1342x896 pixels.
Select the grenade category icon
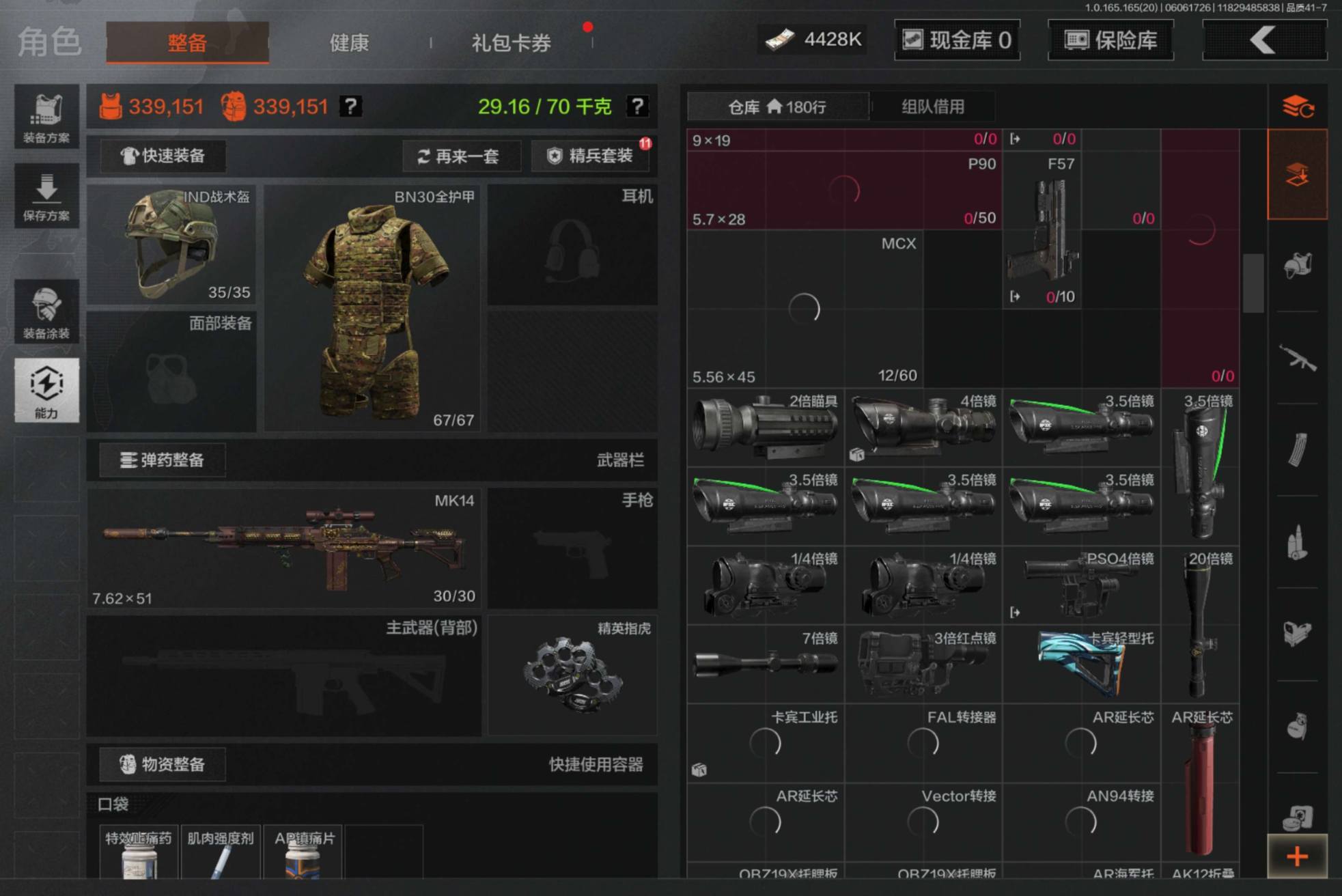click(x=1298, y=725)
